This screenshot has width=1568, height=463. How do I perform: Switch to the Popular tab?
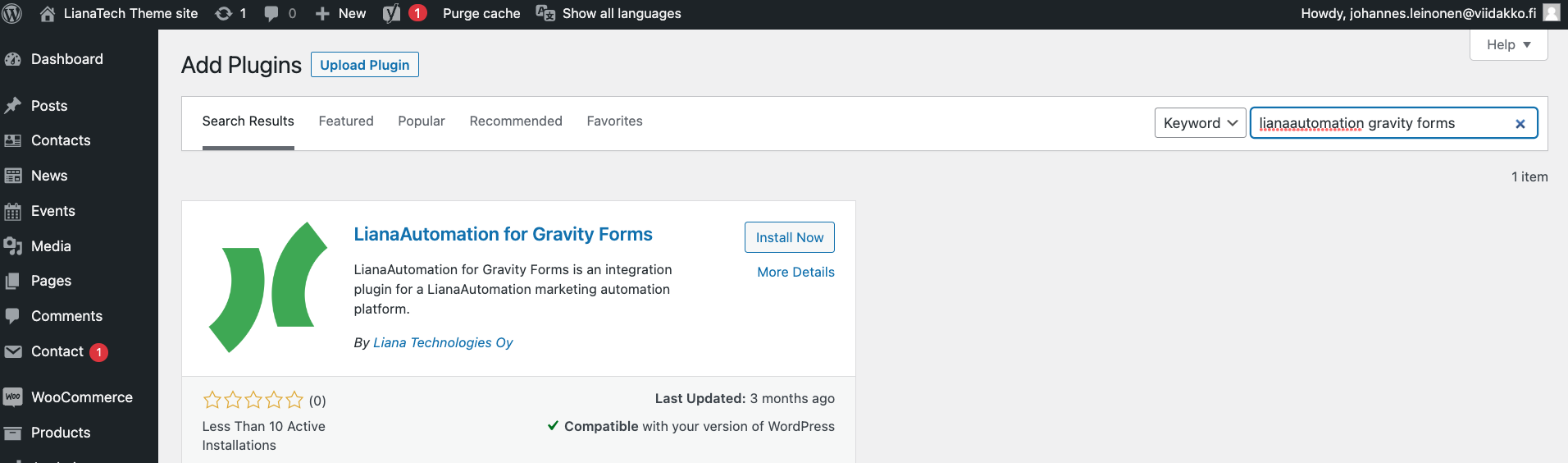click(x=422, y=121)
